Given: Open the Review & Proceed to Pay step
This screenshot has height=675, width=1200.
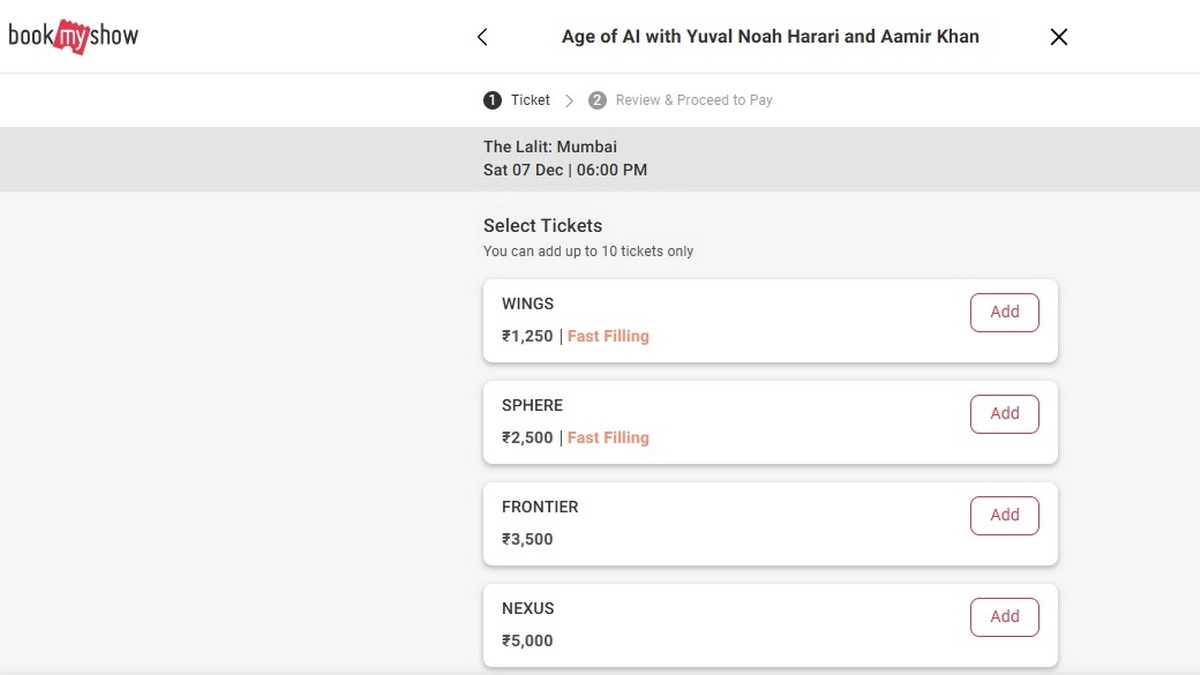Looking at the screenshot, I should pos(681,100).
